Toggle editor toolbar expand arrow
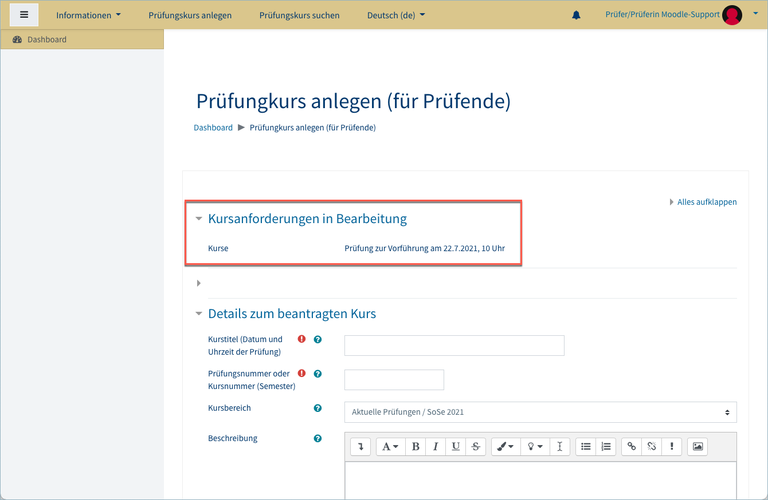The image size is (768, 500). pyautogui.click(x=360, y=446)
